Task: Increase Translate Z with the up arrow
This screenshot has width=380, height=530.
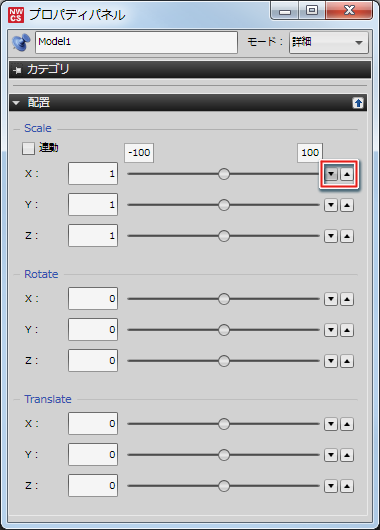Action: tap(347, 486)
